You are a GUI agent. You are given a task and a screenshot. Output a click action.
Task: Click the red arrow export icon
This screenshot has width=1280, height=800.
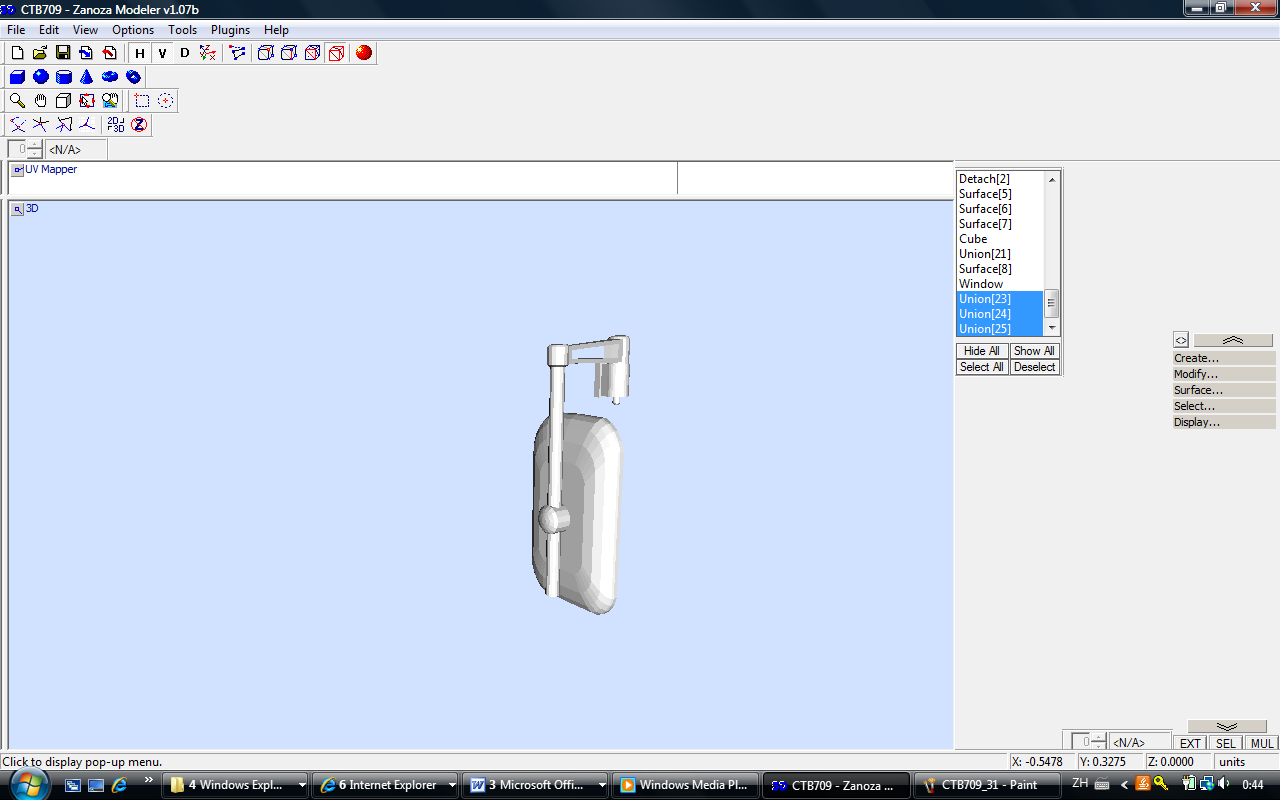tap(109, 53)
